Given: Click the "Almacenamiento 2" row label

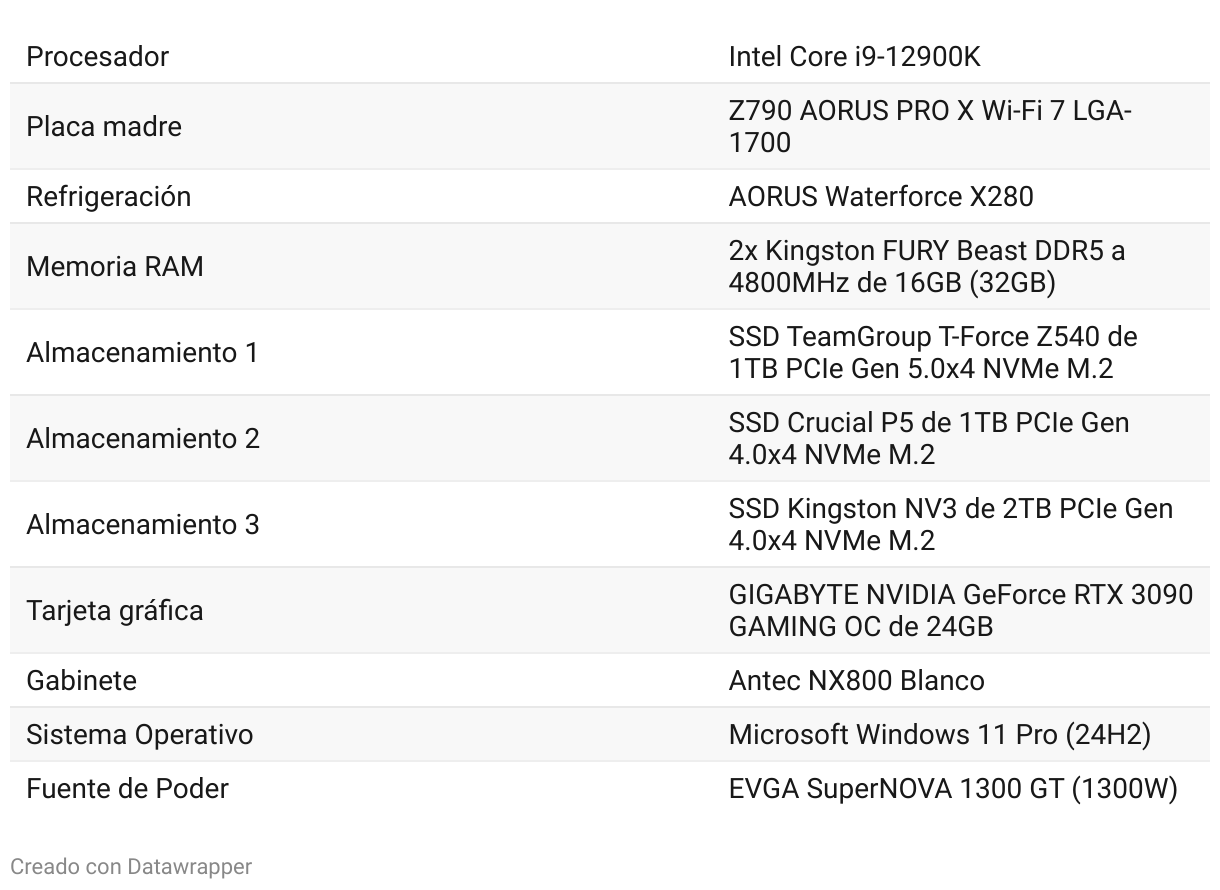Looking at the screenshot, I should click(142, 439).
